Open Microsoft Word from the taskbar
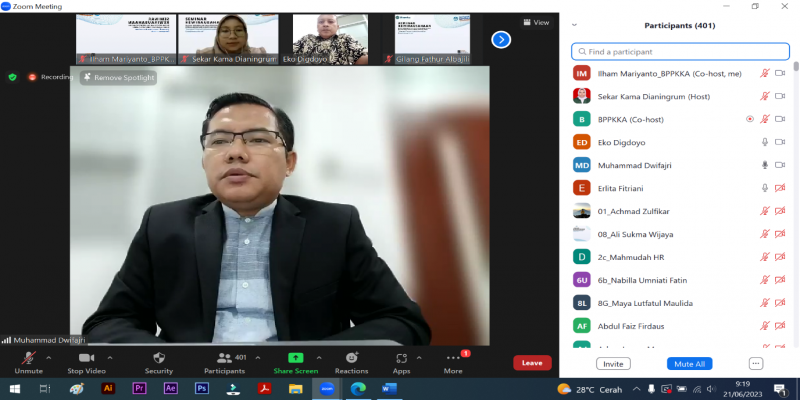The width and height of the screenshot is (800, 400). point(388,388)
